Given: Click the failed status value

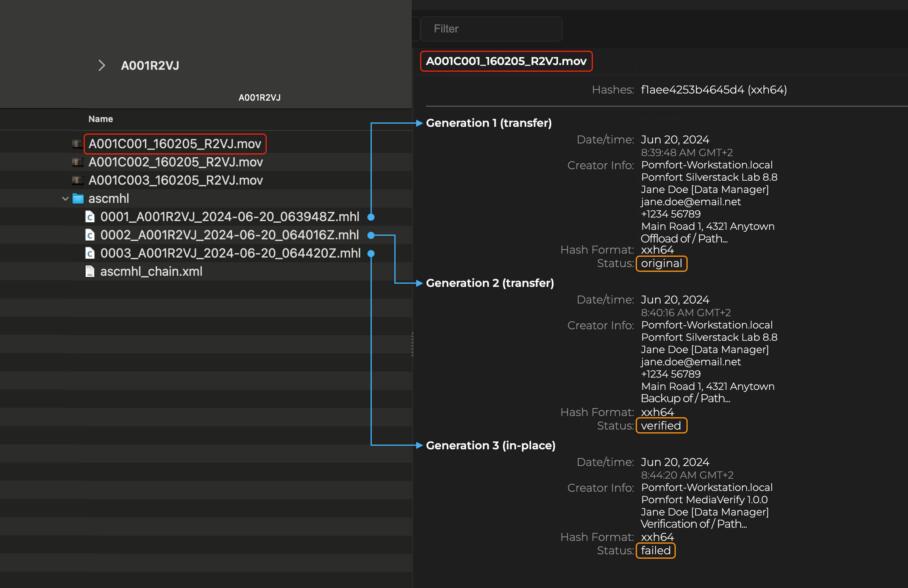Looking at the screenshot, I should click(656, 551).
